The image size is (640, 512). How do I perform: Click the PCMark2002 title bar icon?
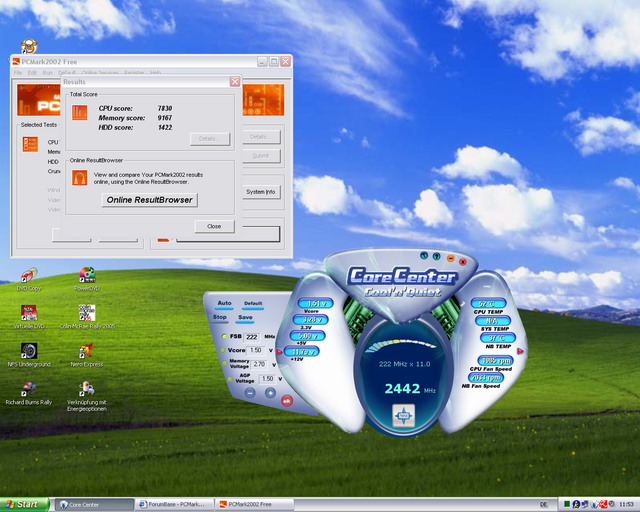pyautogui.click(x=16, y=62)
